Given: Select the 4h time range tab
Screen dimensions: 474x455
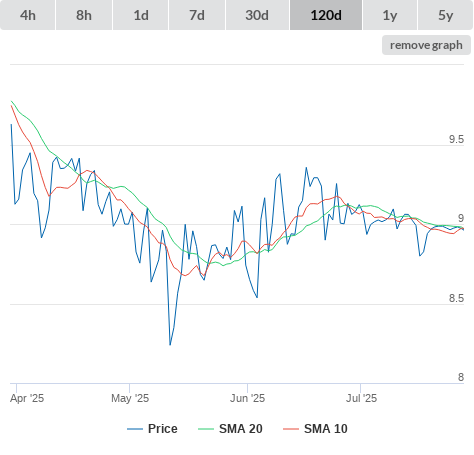Looking at the screenshot, I should [x=28, y=15].
